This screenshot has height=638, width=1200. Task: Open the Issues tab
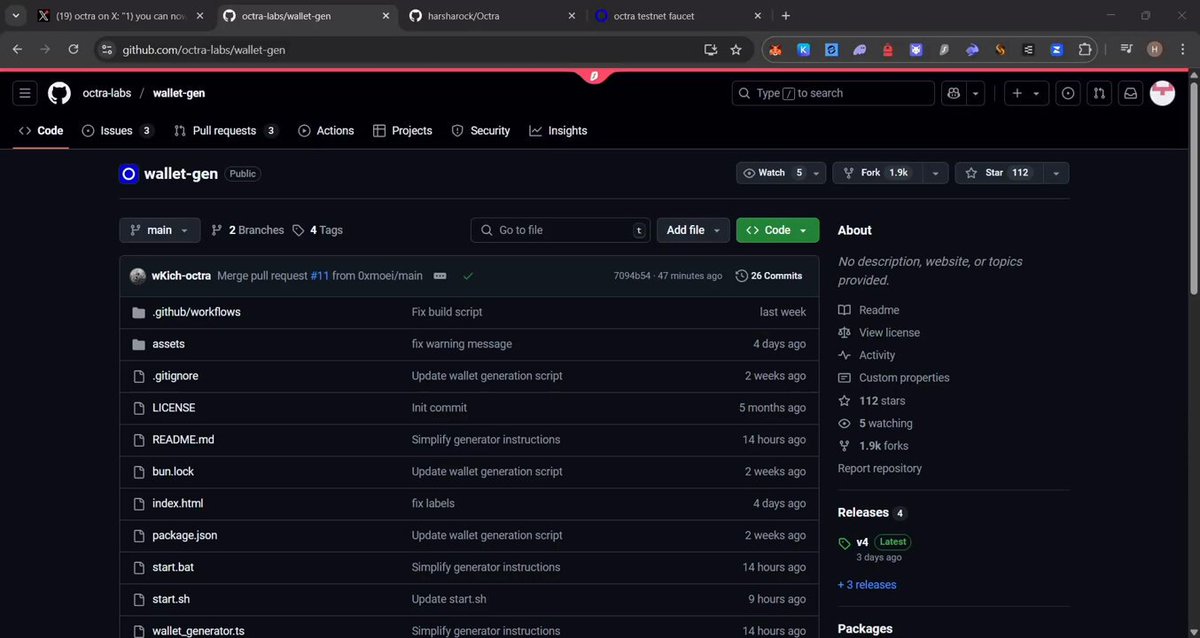click(117, 131)
